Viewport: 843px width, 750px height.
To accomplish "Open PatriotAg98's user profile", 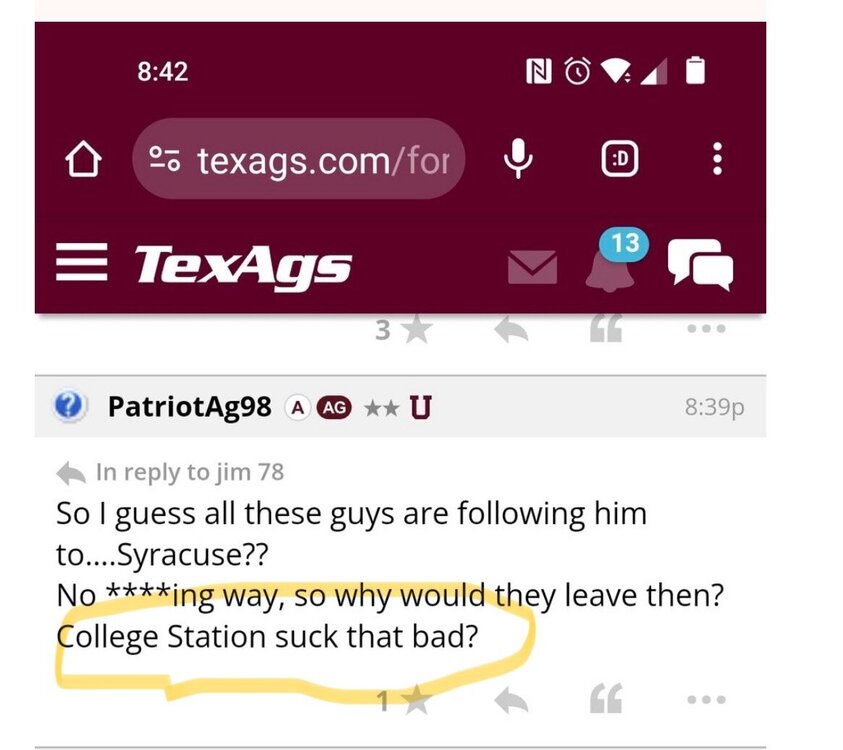I will point(189,407).
